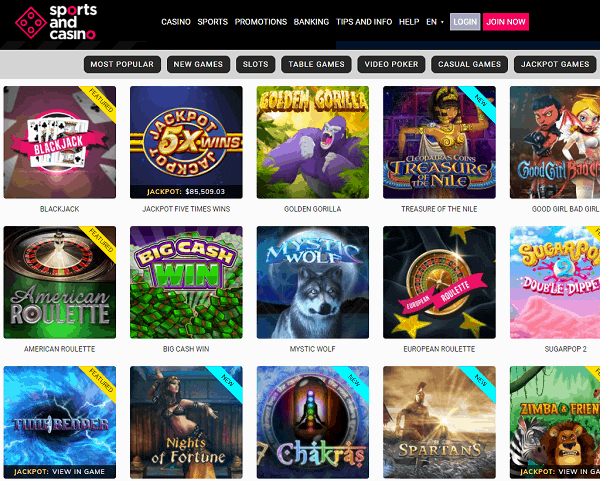Image resolution: width=600 pixels, height=481 pixels.
Task: Open the Blackjack game thumbnail
Action: pyautogui.click(x=60, y=142)
